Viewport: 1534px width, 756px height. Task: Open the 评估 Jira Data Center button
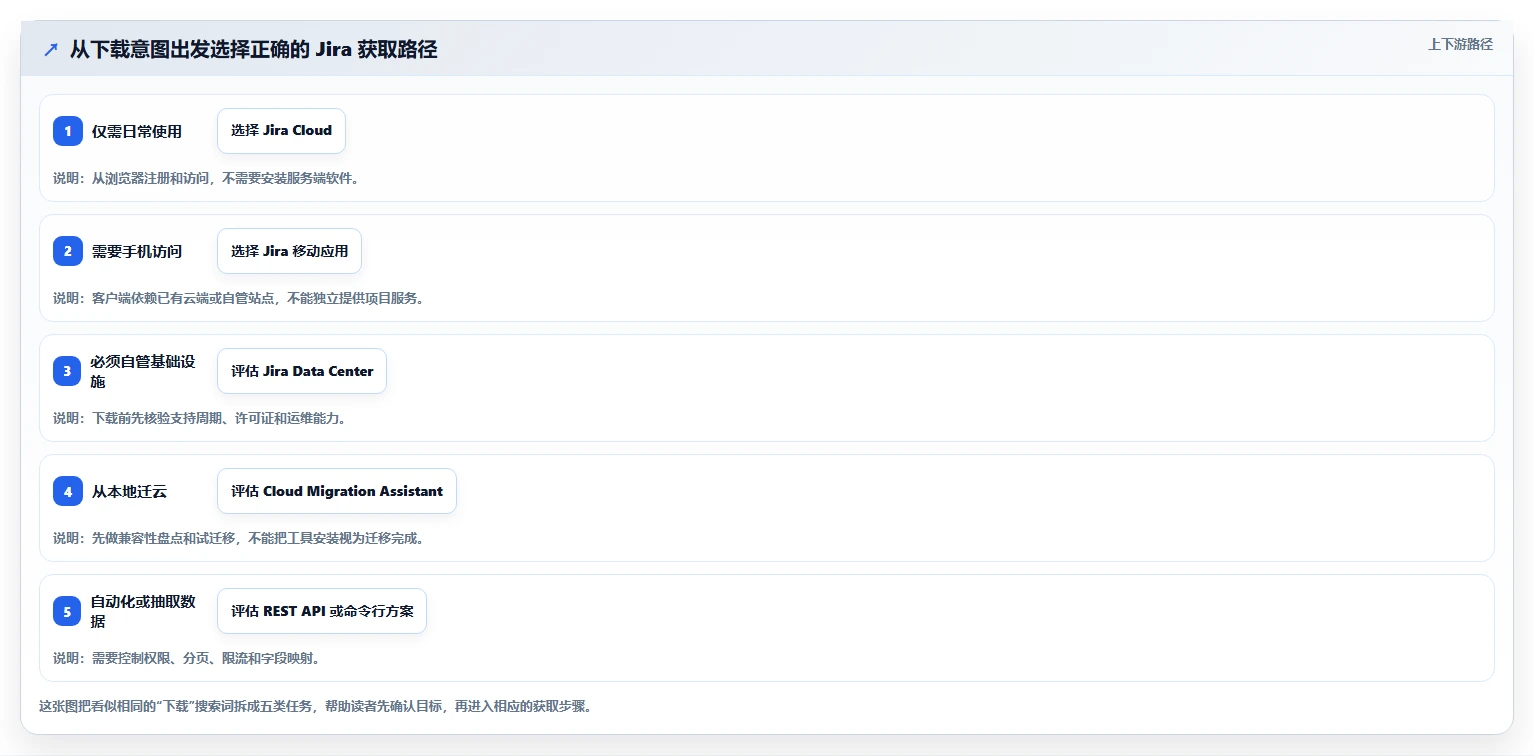point(302,371)
